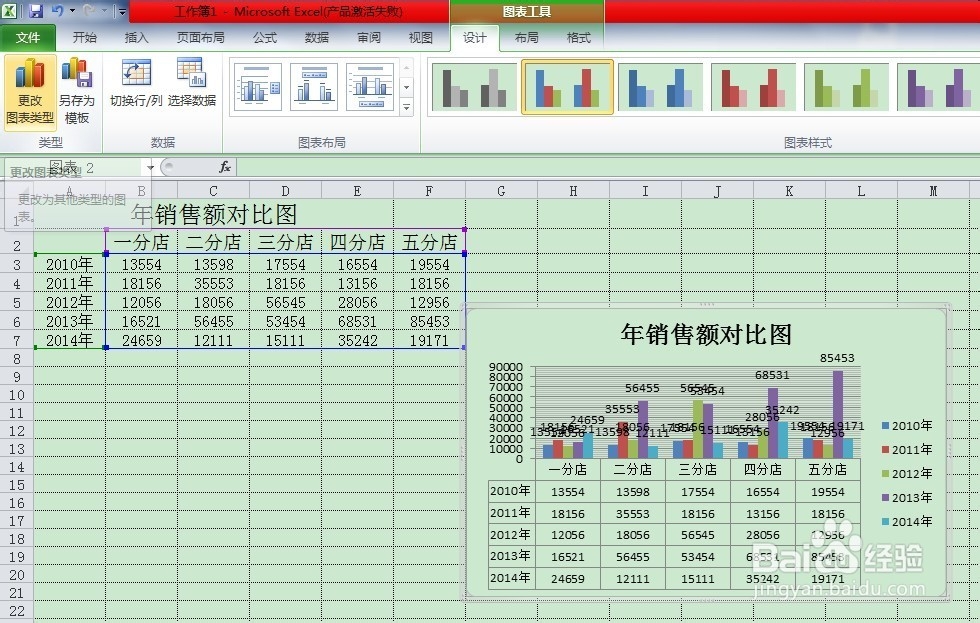Click the Save icon in quick access toolbar
The width and height of the screenshot is (980, 623).
(x=35, y=11)
